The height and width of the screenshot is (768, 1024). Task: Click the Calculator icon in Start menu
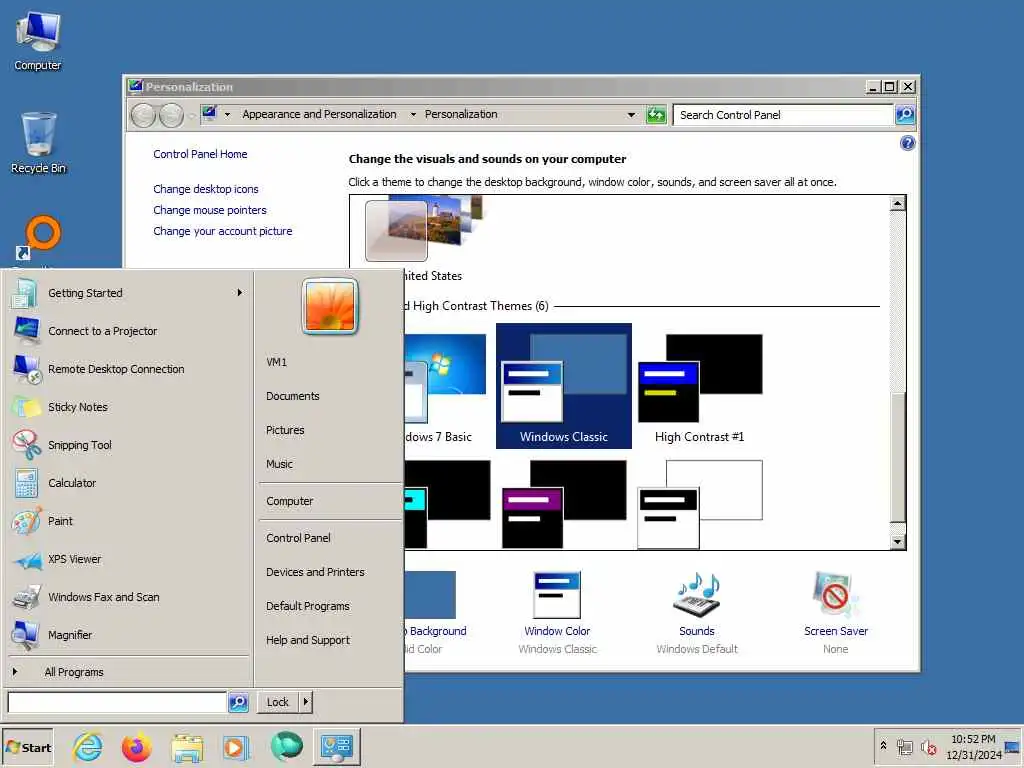pos(26,483)
